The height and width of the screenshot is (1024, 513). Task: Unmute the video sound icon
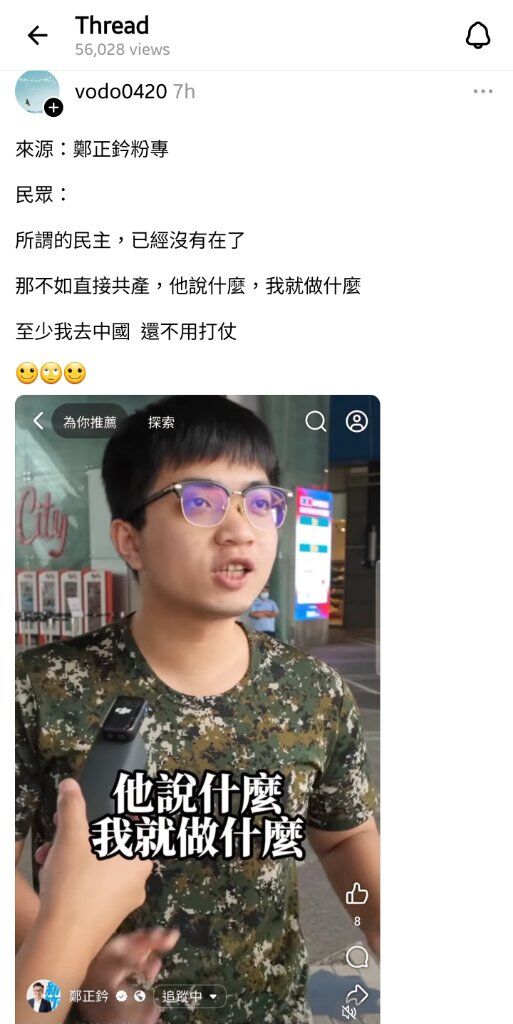pyautogui.click(x=349, y=1013)
